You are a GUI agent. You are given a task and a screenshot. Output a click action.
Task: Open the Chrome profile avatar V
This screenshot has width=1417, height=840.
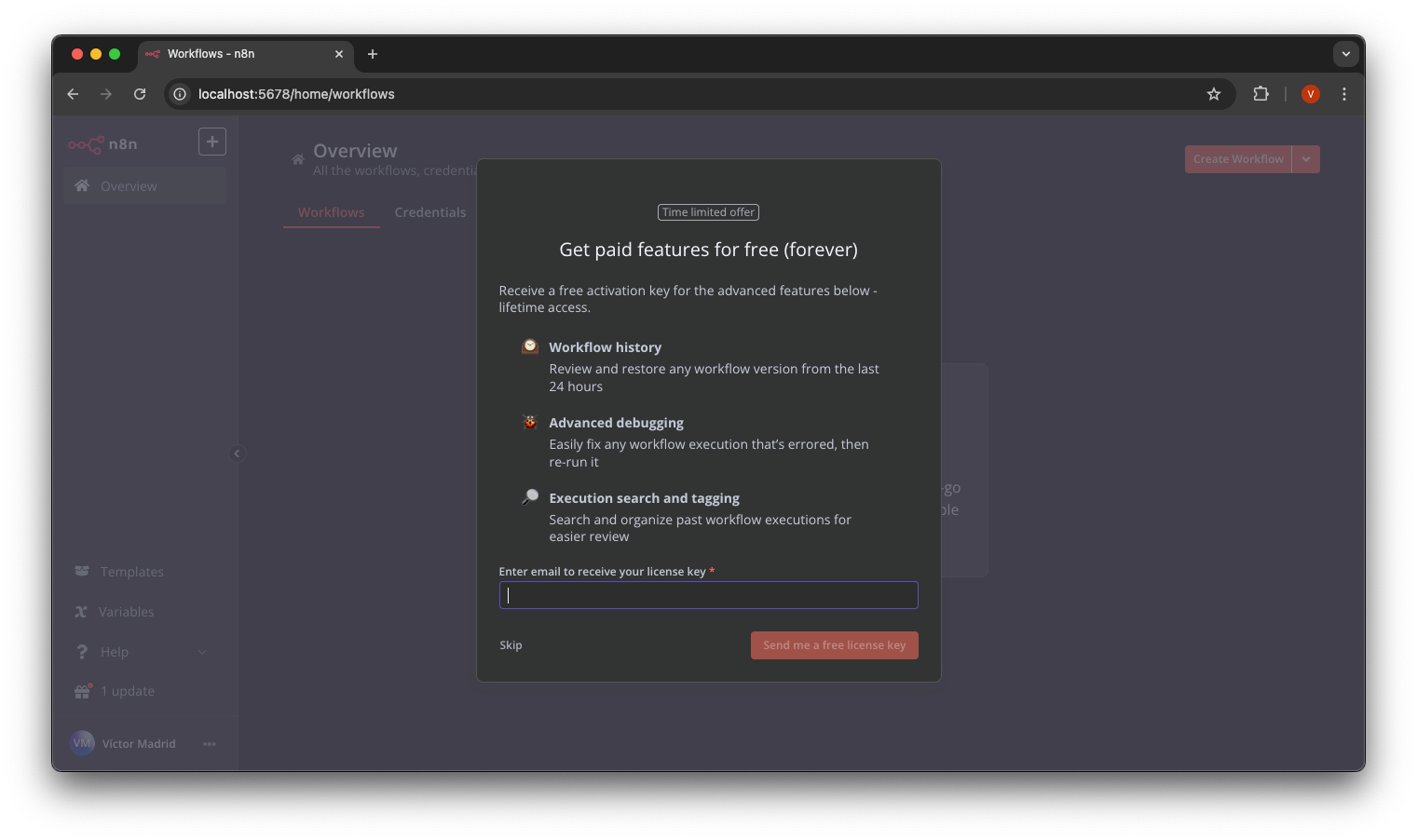pos(1311,94)
